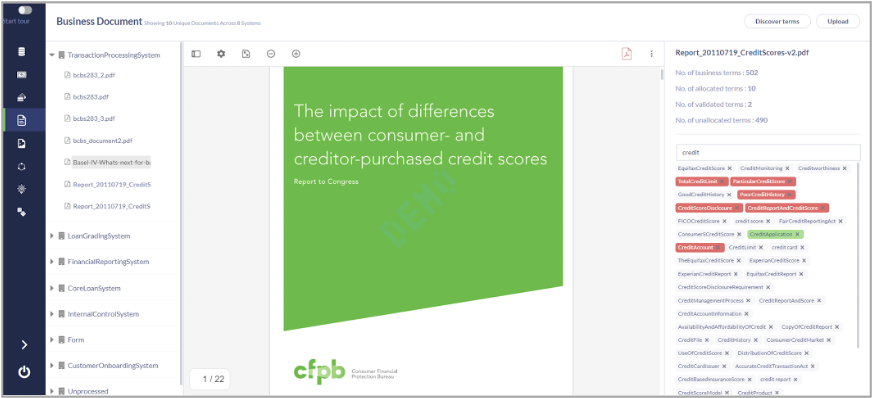Open the database icon in left sidebar
Image resolution: width=872 pixels, height=398 pixels.
click(22, 52)
